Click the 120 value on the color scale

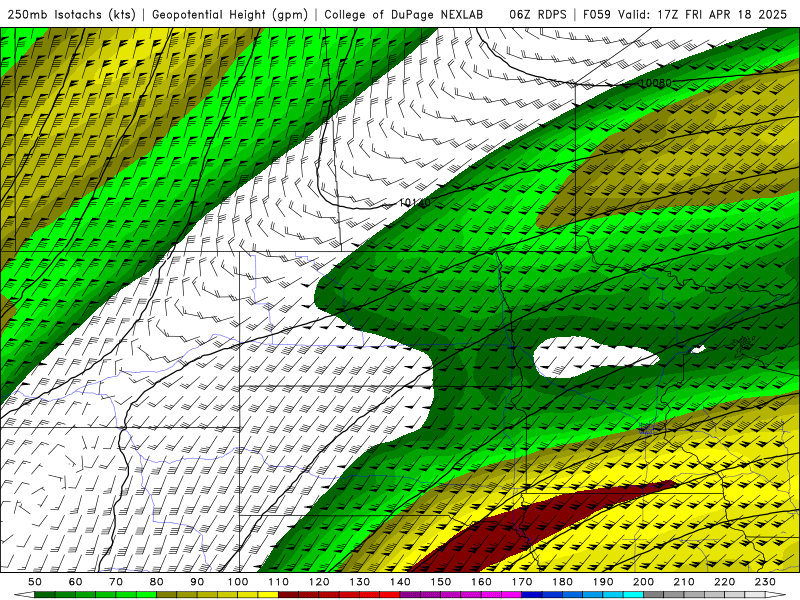pyautogui.click(x=319, y=582)
